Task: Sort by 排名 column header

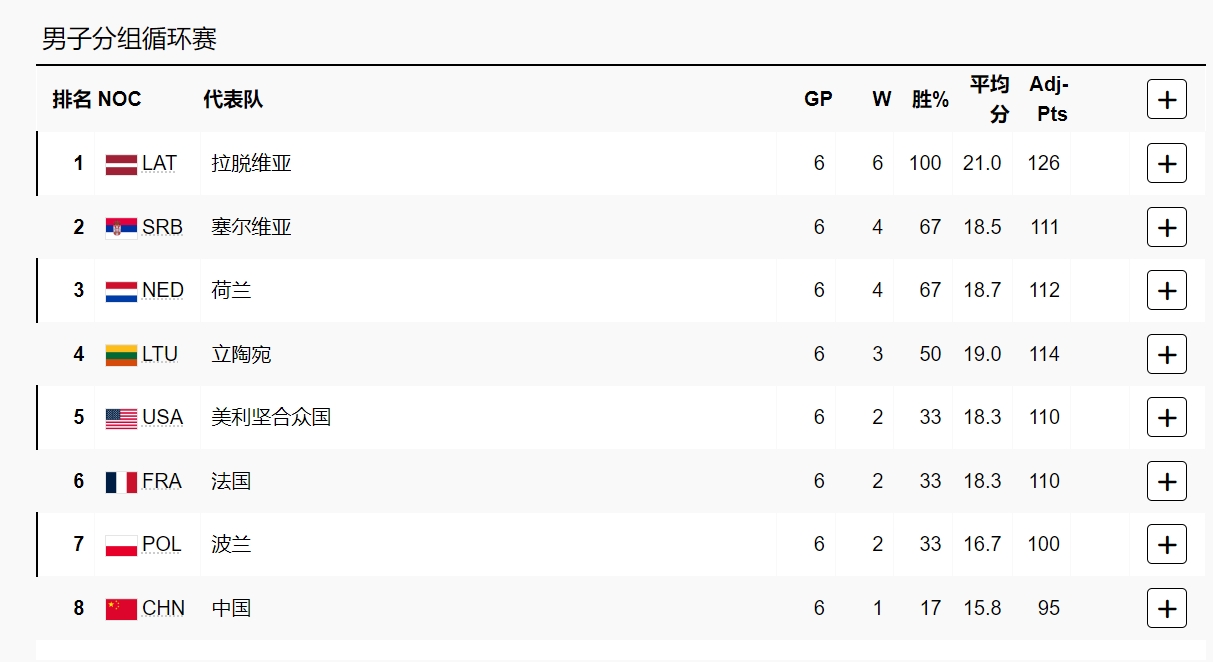Action: tap(71, 99)
